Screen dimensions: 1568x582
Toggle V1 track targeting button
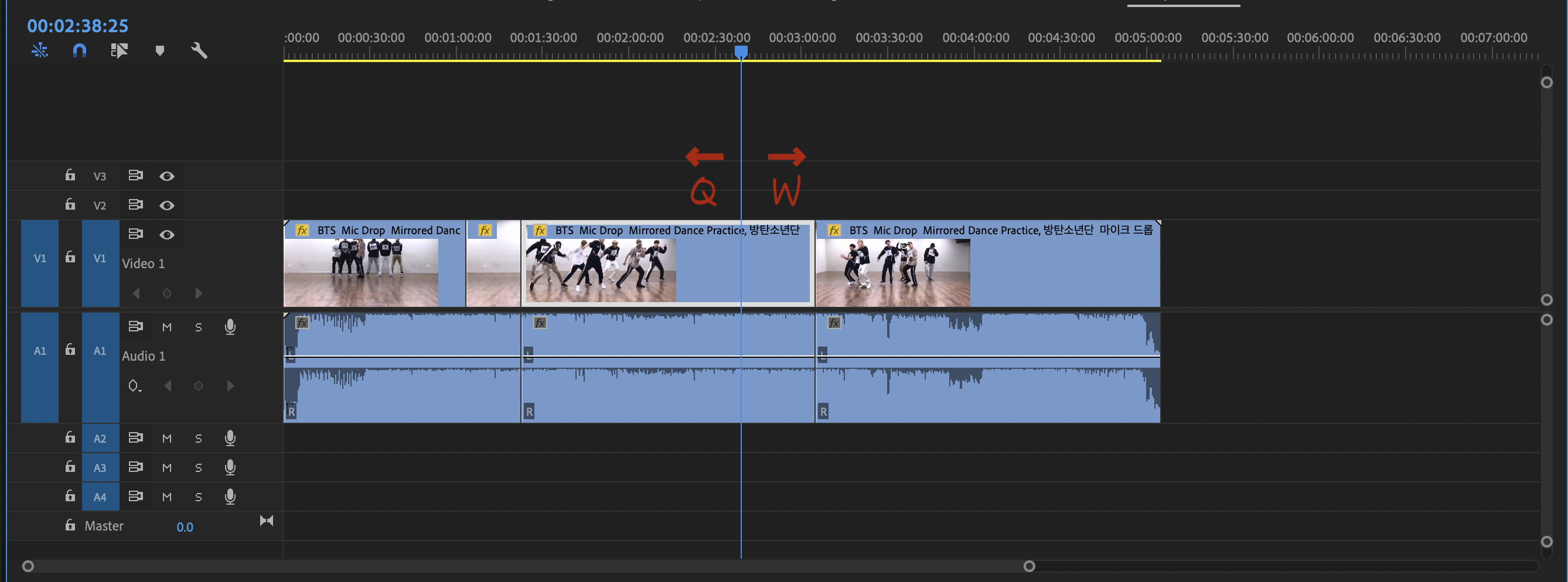100,263
